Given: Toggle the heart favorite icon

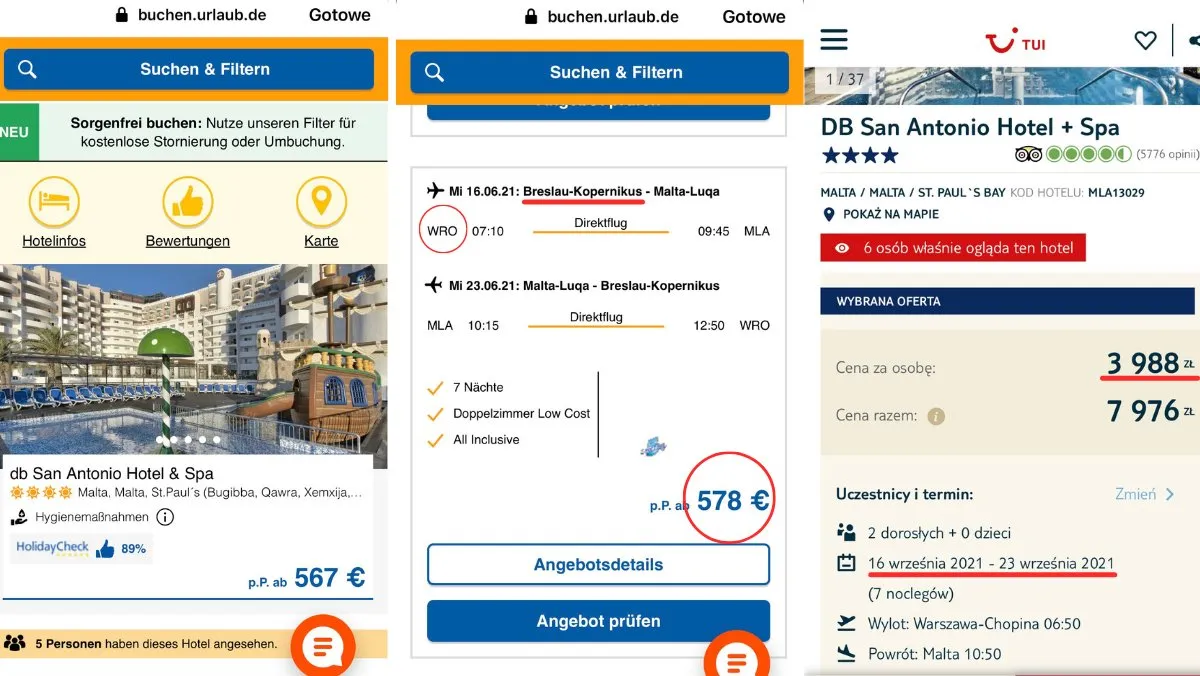Looking at the screenshot, I should pos(1146,40).
